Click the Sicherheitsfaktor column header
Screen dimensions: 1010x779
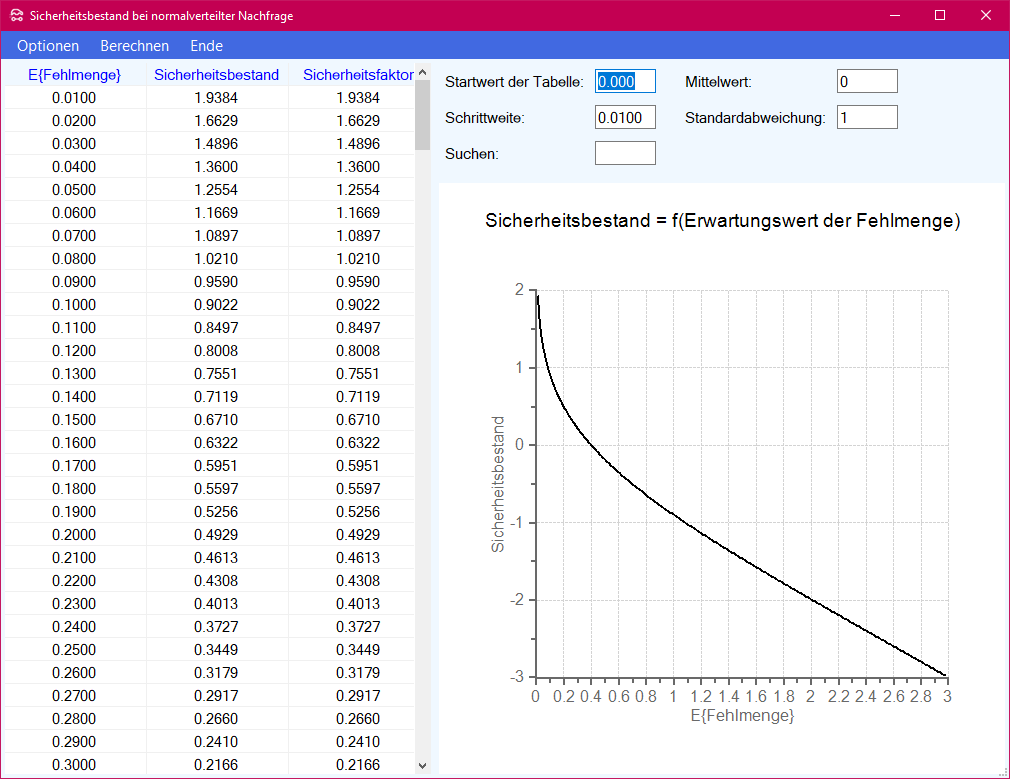[x=358, y=75]
